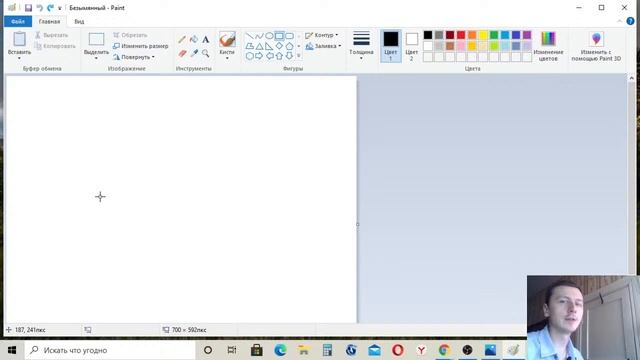
Task: Click the vertical scrollbar up arrow
Action: pos(631,78)
